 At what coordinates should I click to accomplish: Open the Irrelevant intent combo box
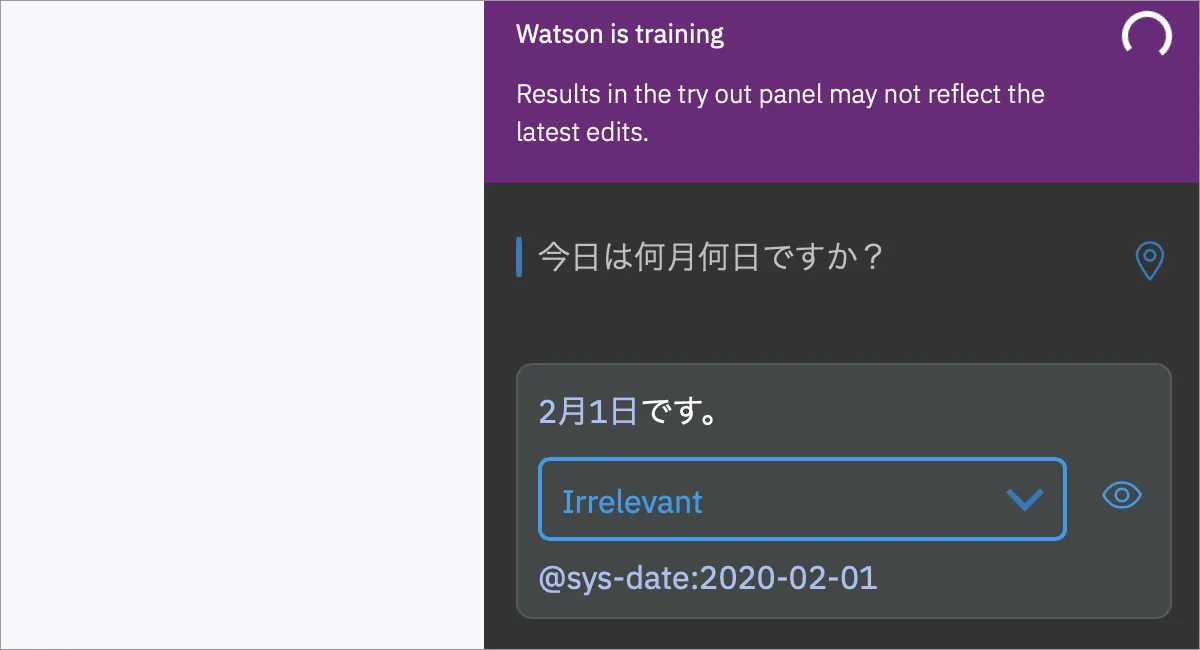click(x=802, y=499)
